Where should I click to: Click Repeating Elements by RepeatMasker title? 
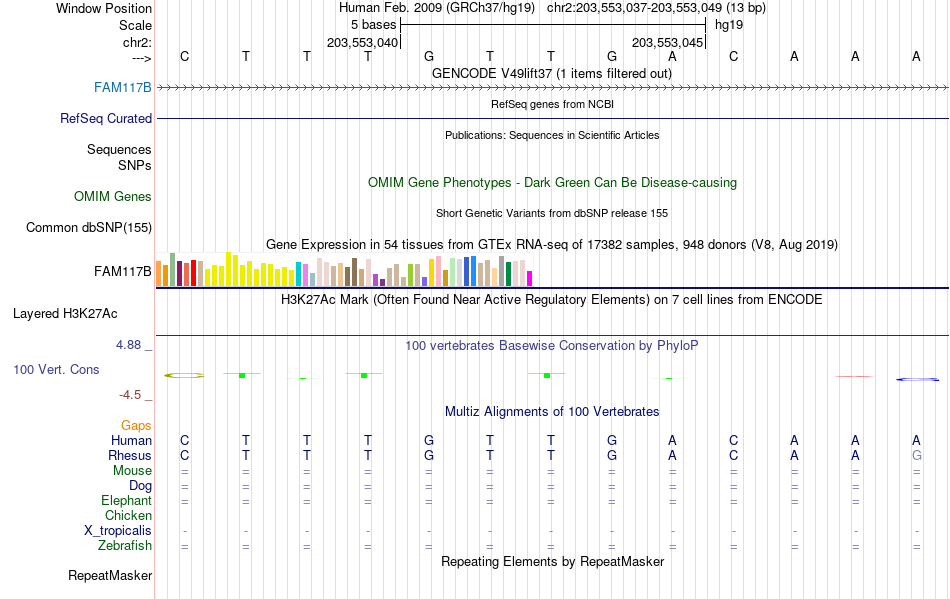click(552, 561)
